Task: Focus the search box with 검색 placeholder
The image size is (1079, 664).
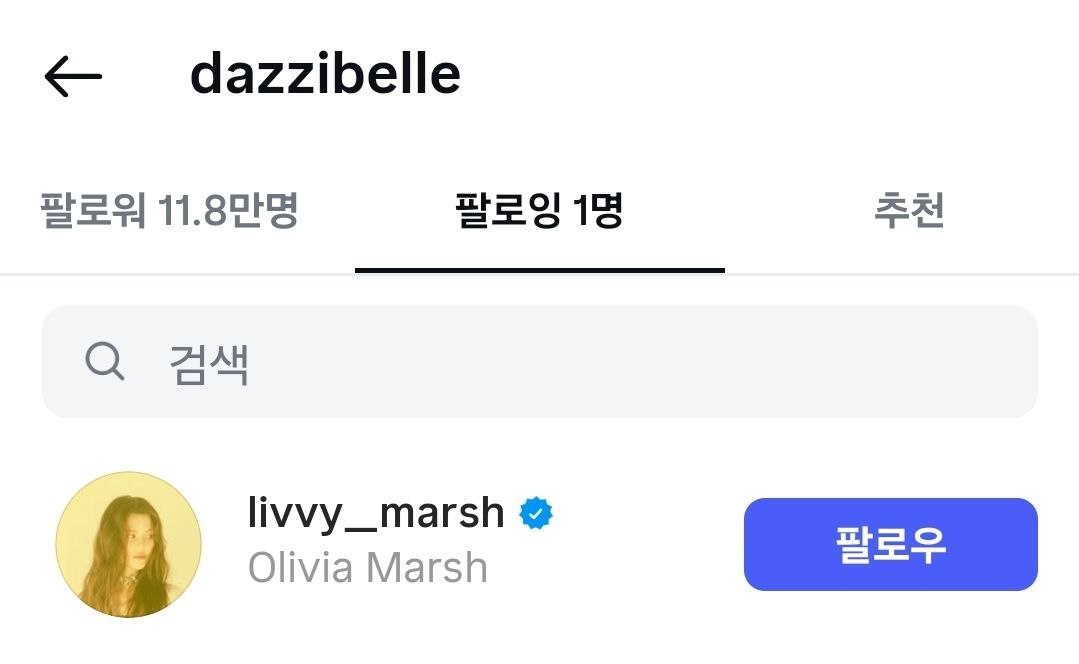Action: pos(540,362)
